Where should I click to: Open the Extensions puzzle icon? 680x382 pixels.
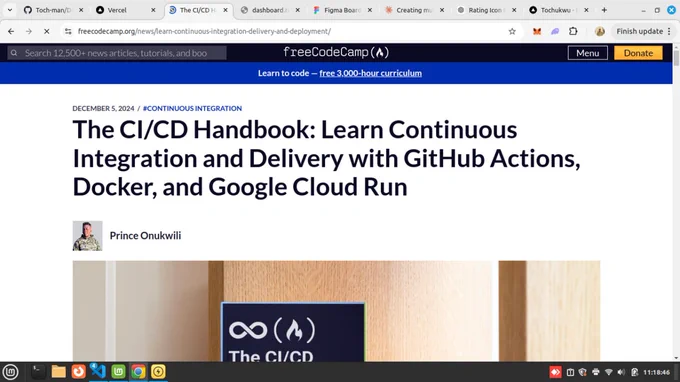coord(573,31)
